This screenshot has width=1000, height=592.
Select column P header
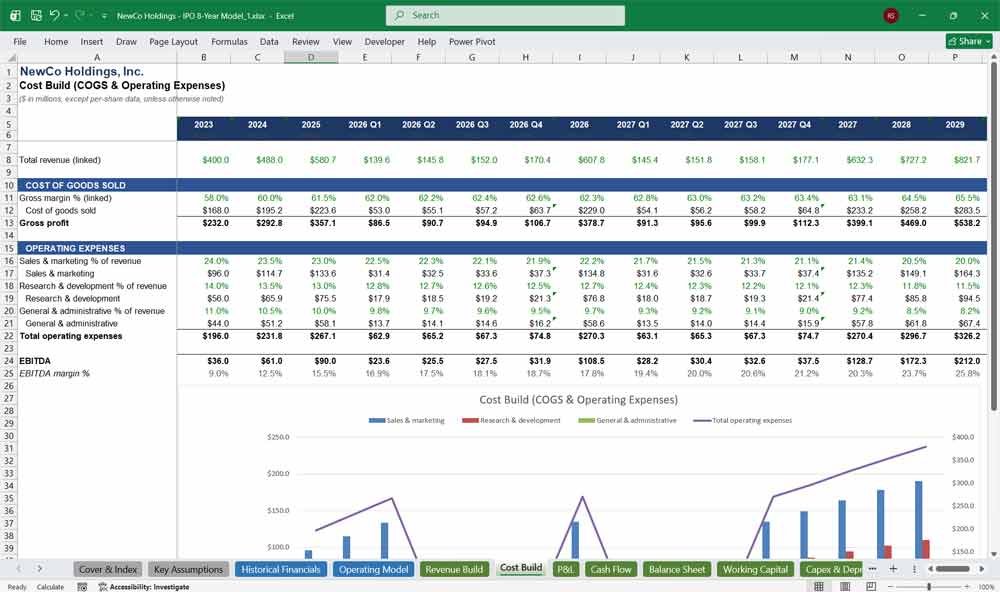click(x=955, y=57)
